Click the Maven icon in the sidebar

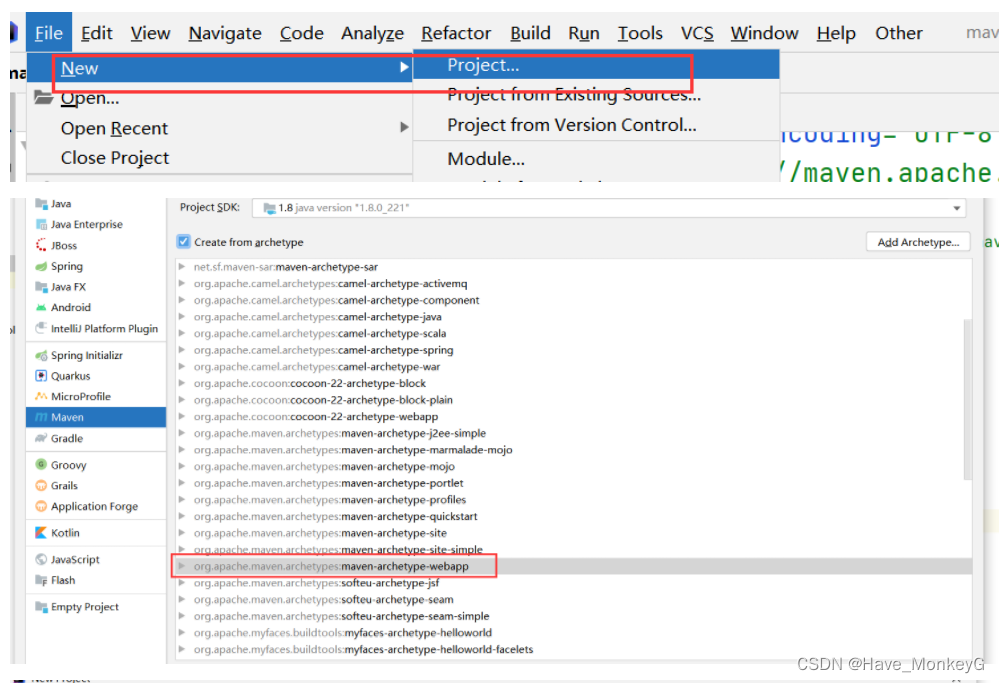click(41, 417)
